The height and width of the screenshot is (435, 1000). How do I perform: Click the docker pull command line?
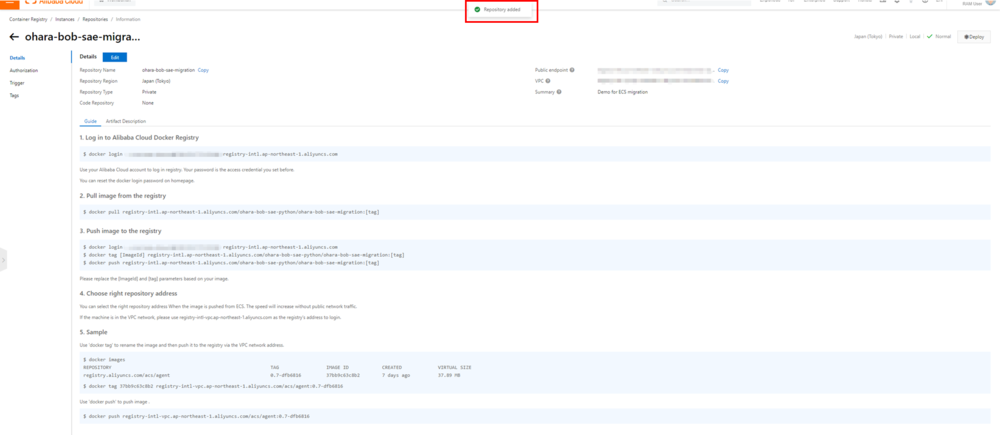(232, 212)
